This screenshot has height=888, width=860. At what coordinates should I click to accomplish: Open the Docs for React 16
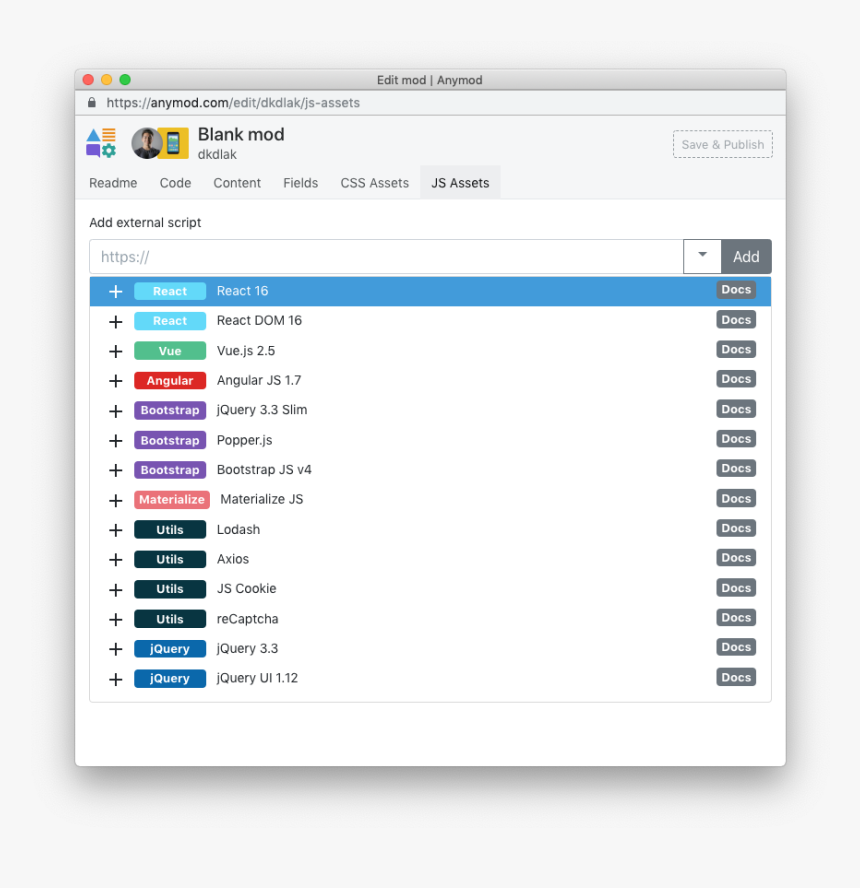point(736,289)
